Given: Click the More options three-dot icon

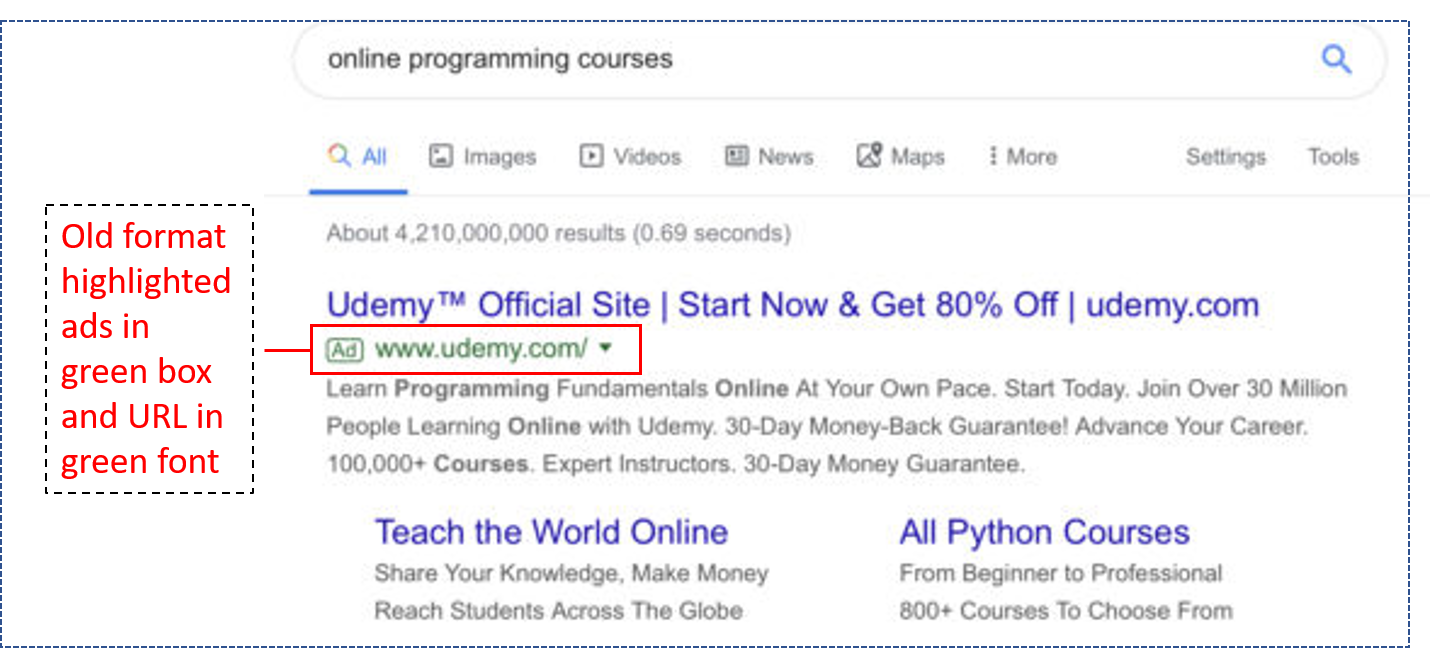Looking at the screenshot, I should coord(991,156).
